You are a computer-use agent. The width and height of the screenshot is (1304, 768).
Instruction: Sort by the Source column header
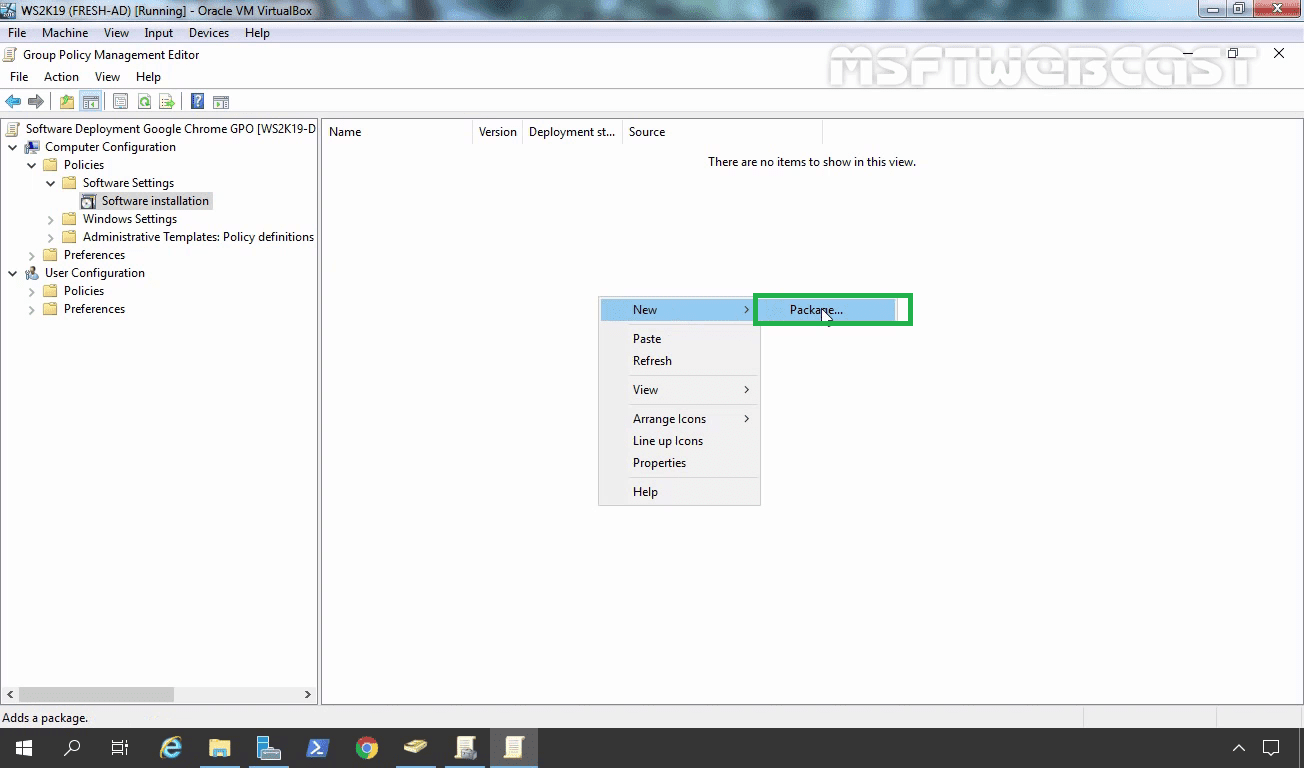pos(722,132)
